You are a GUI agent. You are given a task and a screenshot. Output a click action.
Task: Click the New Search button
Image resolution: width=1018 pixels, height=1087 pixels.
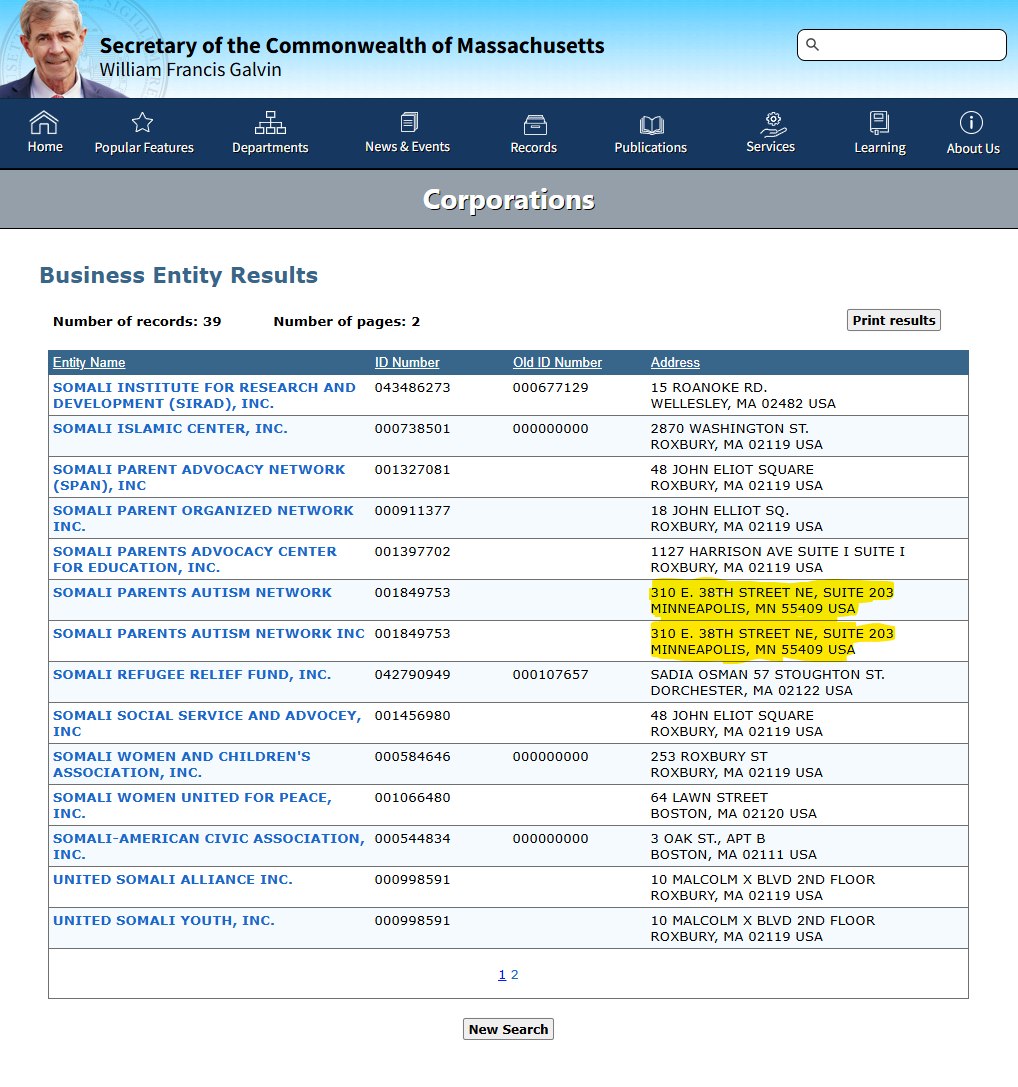pyautogui.click(x=508, y=1029)
